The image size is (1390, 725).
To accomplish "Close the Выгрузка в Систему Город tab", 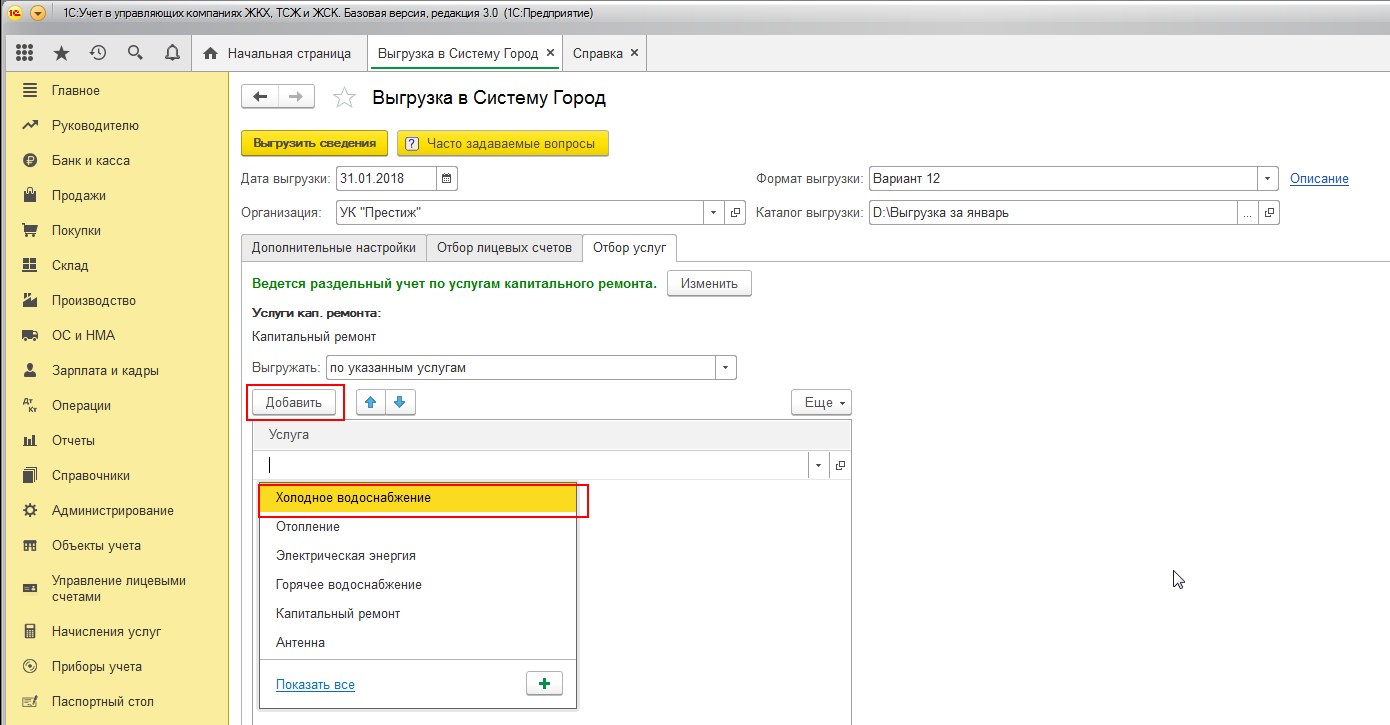I will [550, 53].
